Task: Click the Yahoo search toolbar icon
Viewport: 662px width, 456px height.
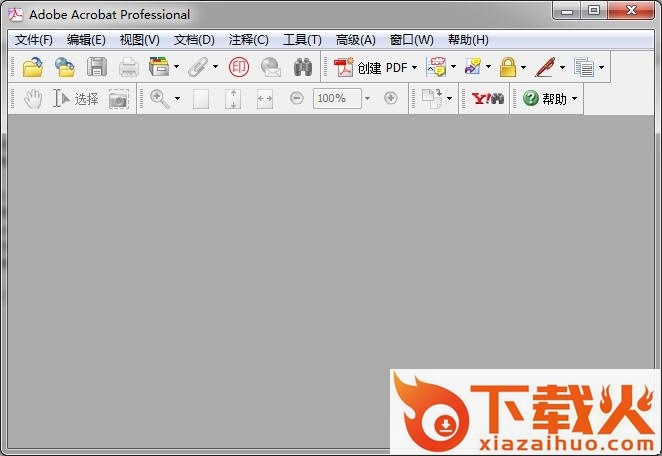Action: tap(487, 99)
